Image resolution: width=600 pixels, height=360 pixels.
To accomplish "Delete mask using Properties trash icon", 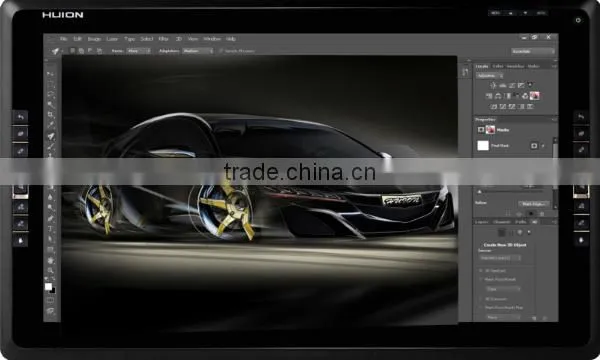I will tap(542, 214).
